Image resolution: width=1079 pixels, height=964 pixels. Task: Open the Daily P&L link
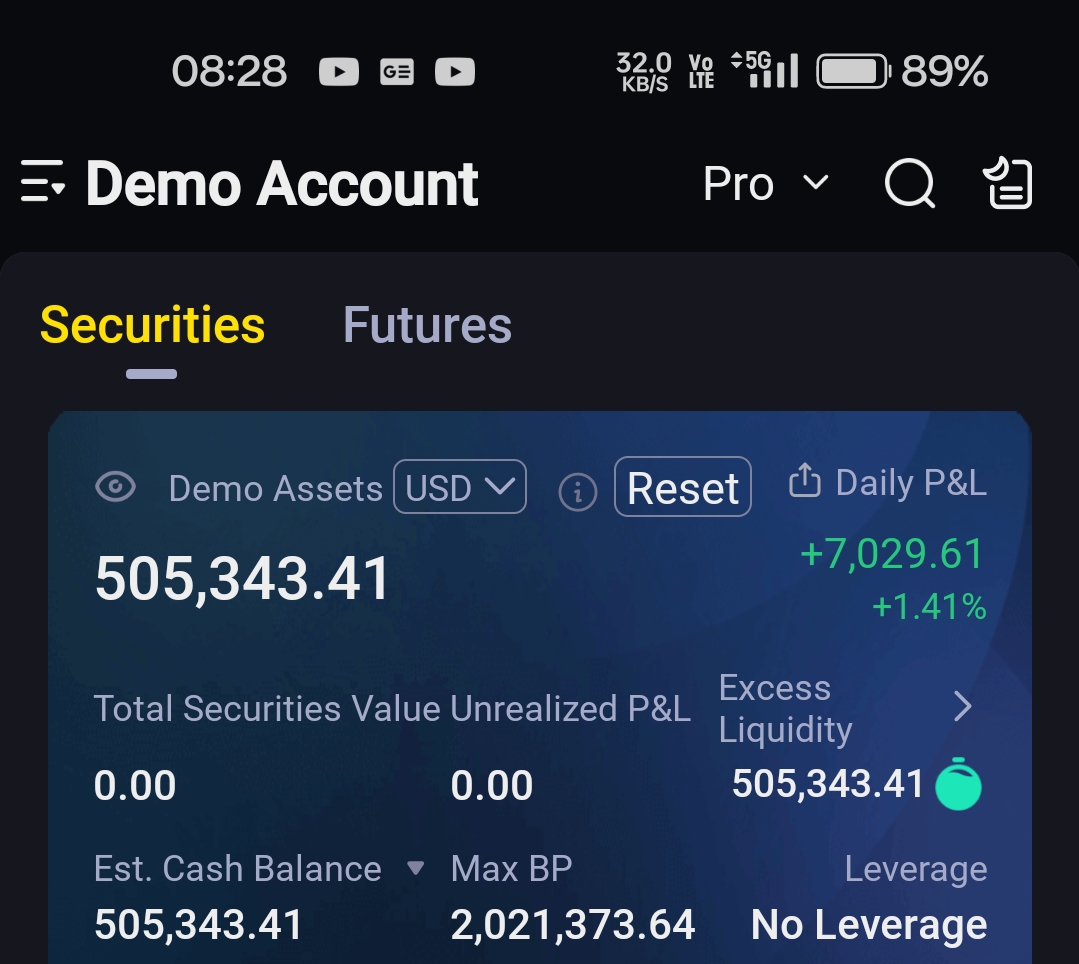click(x=910, y=483)
